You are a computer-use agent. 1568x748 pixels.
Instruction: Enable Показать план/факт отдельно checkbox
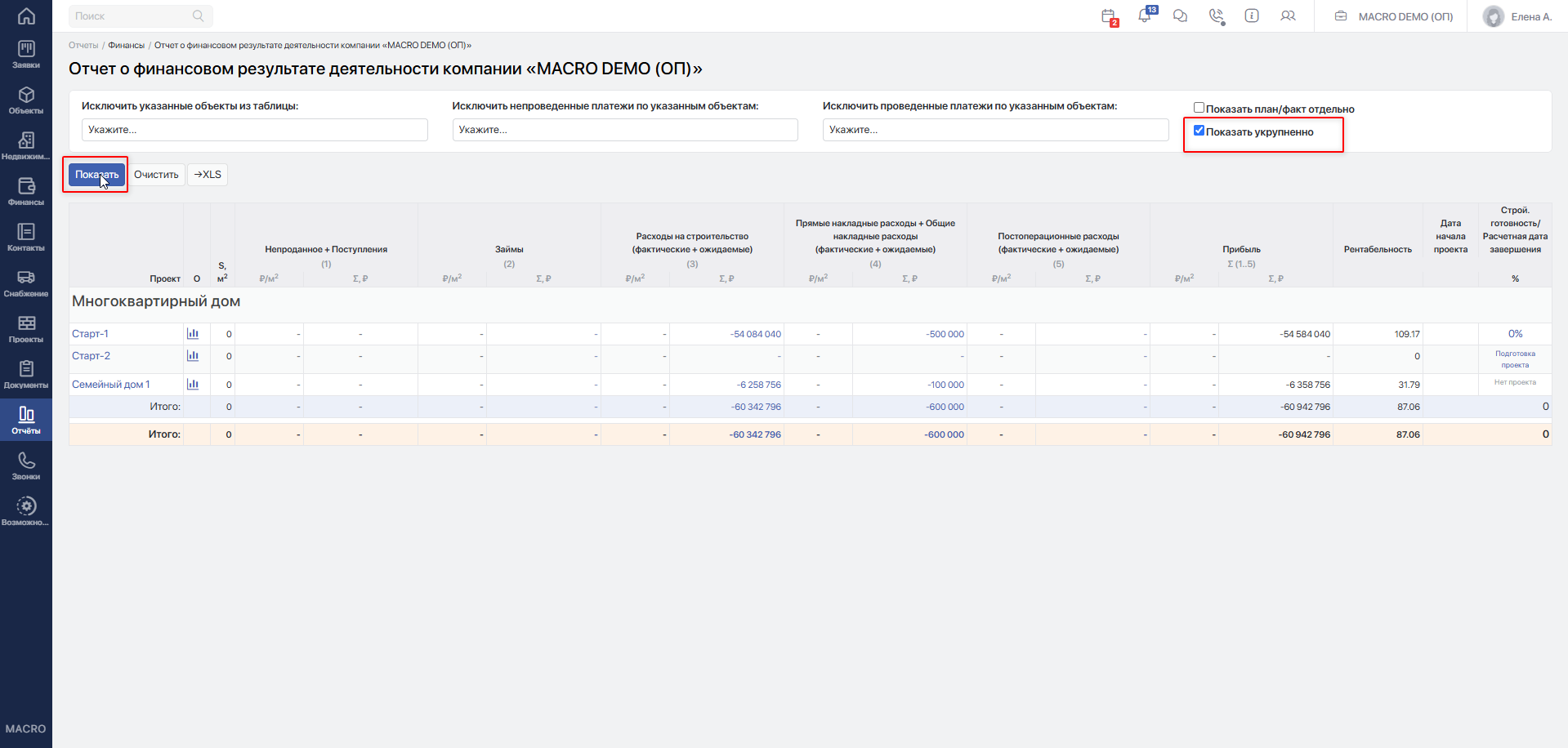[1199, 108]
